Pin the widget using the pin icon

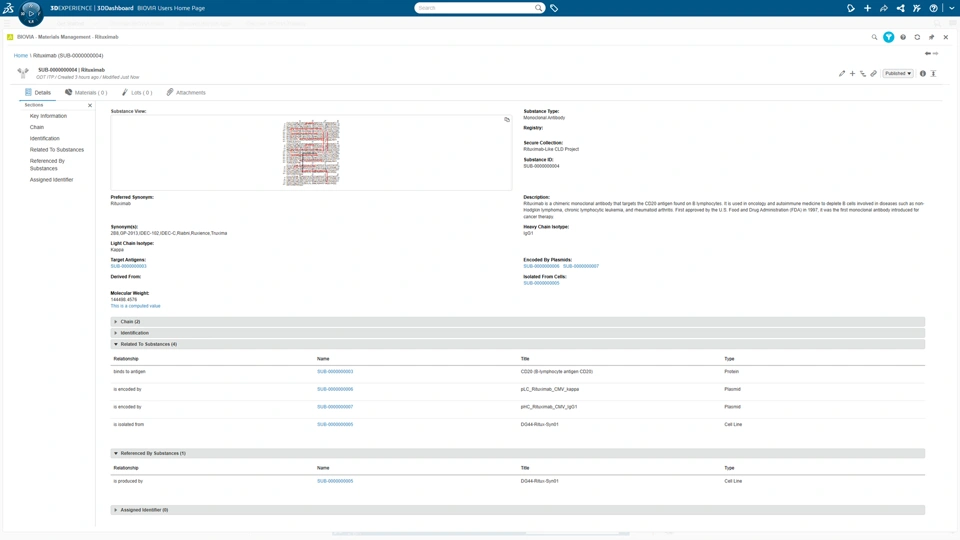[931, 37]
